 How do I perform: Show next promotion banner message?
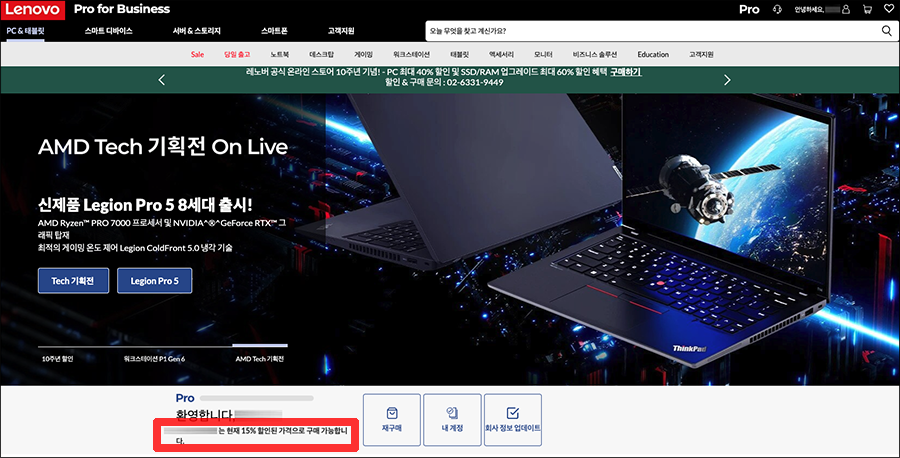click(x=727, y=80)
